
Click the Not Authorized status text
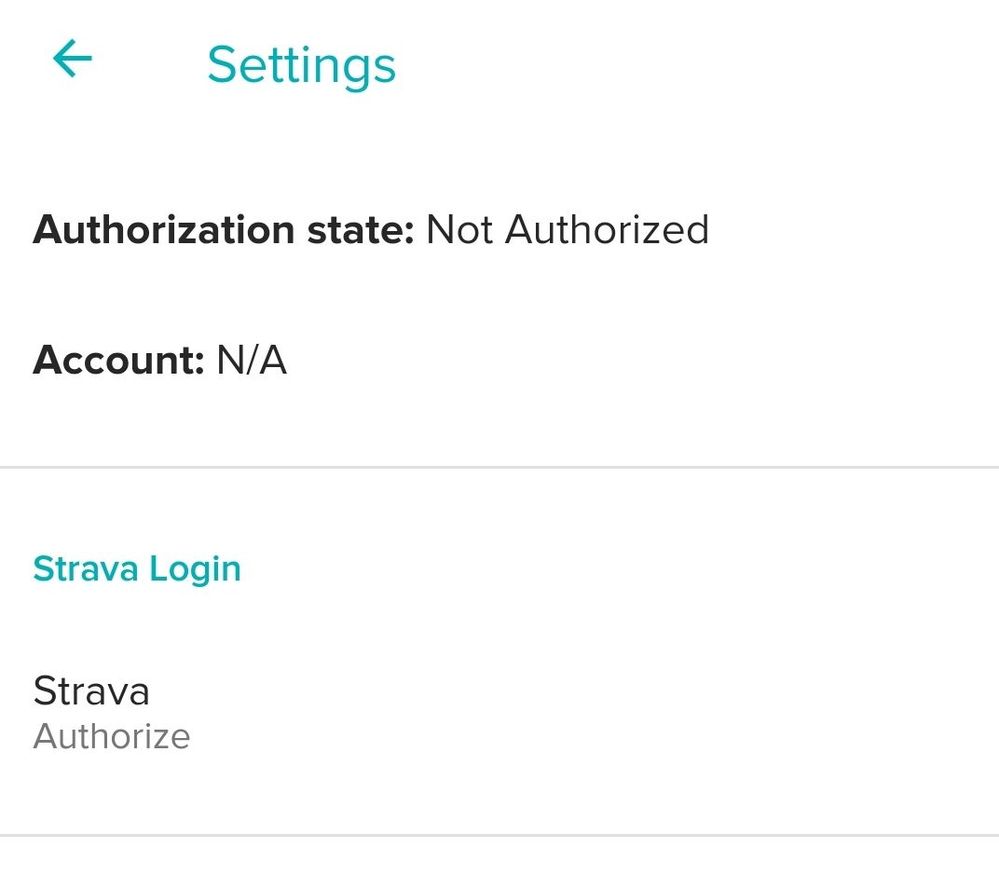coord(567,230)
